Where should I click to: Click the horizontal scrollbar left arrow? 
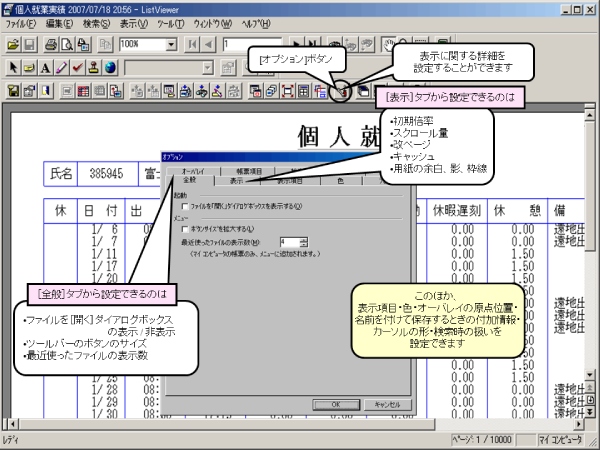pos(13,424)
